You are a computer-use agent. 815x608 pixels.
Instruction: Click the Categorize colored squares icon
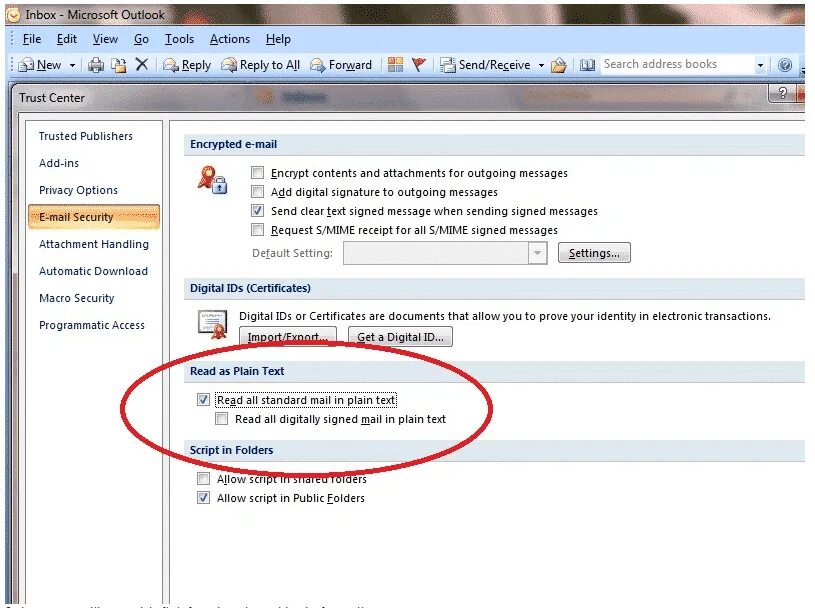[x=396, y=64]
